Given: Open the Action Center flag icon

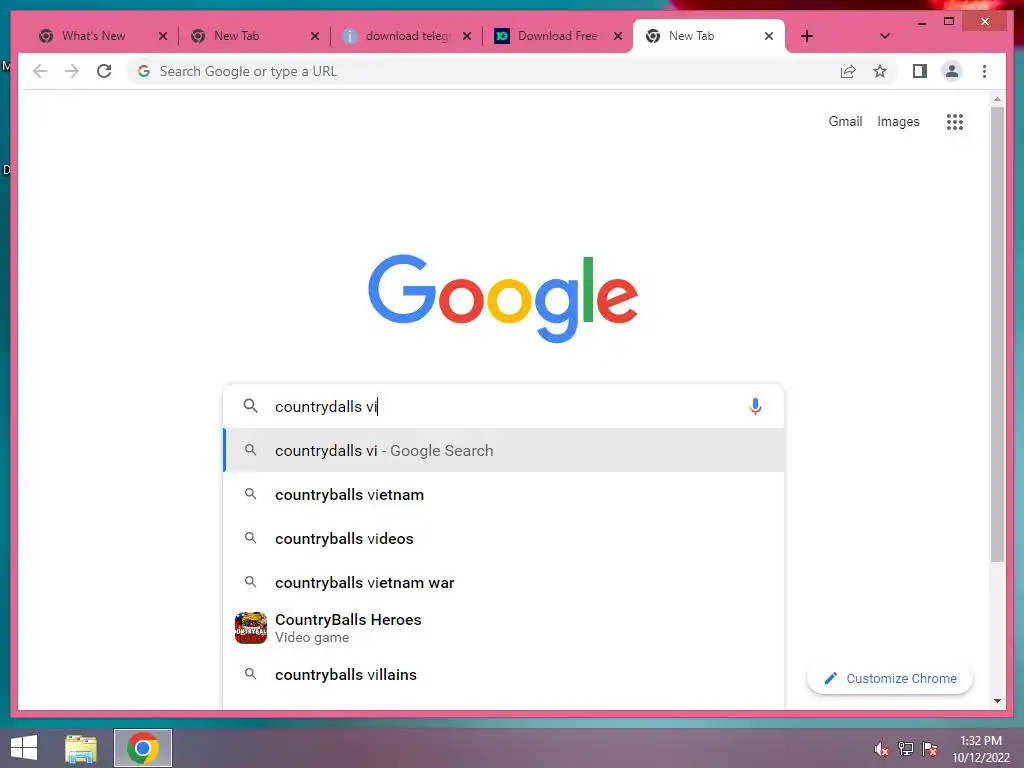Looking at the screenshot, I should pos(929,749).
